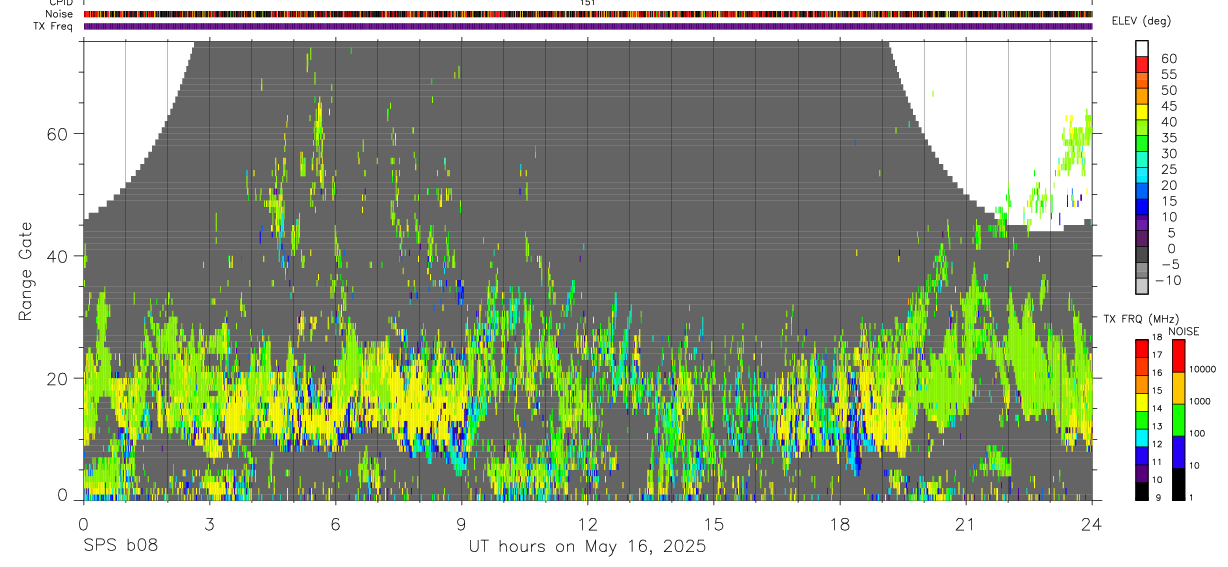
Task: Click the 'TX FRQ (MHz)' legend title
Action: [1141, 318]
